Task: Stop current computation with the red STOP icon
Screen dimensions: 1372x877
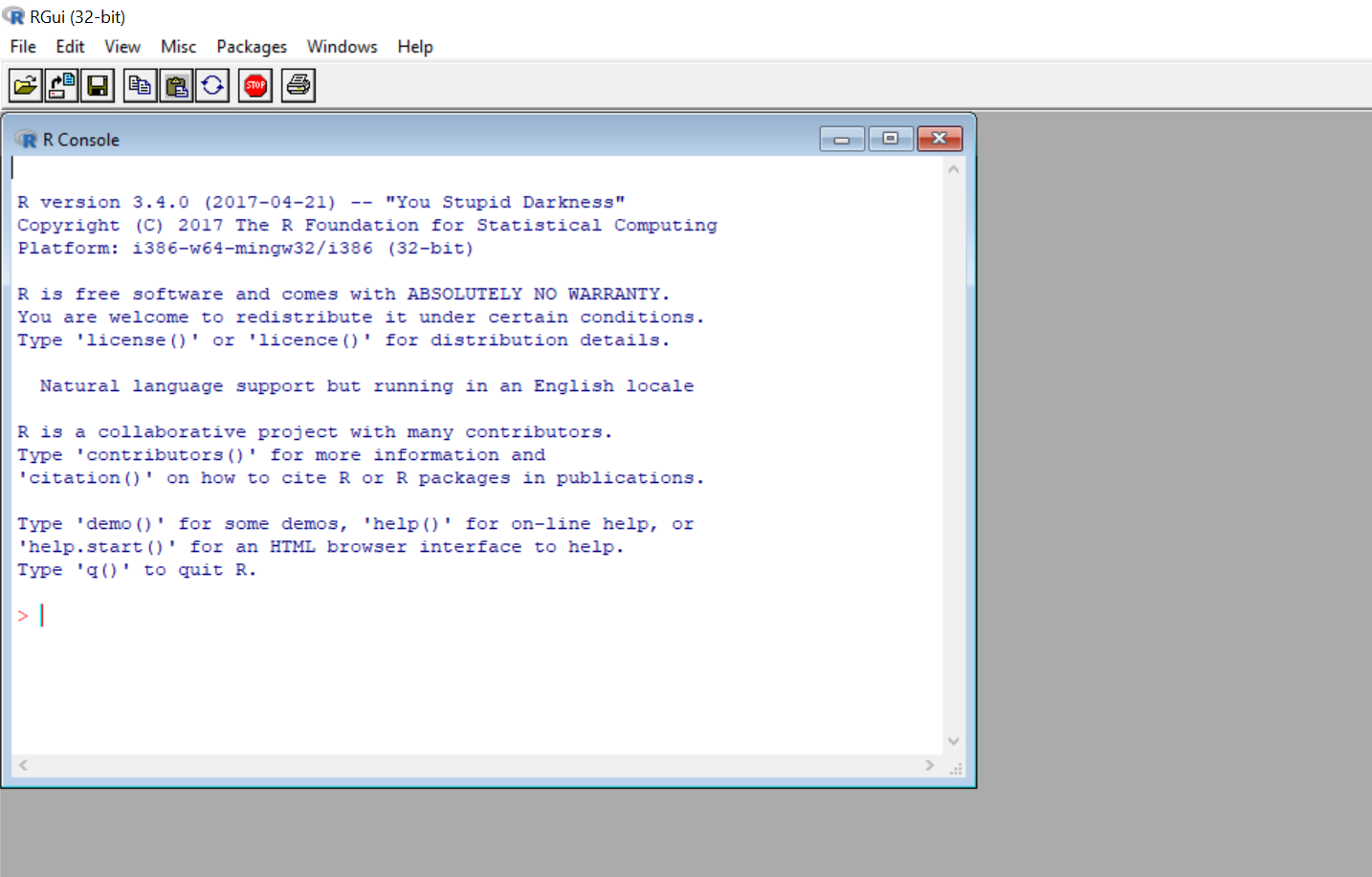Action: [x=255, y=86]
